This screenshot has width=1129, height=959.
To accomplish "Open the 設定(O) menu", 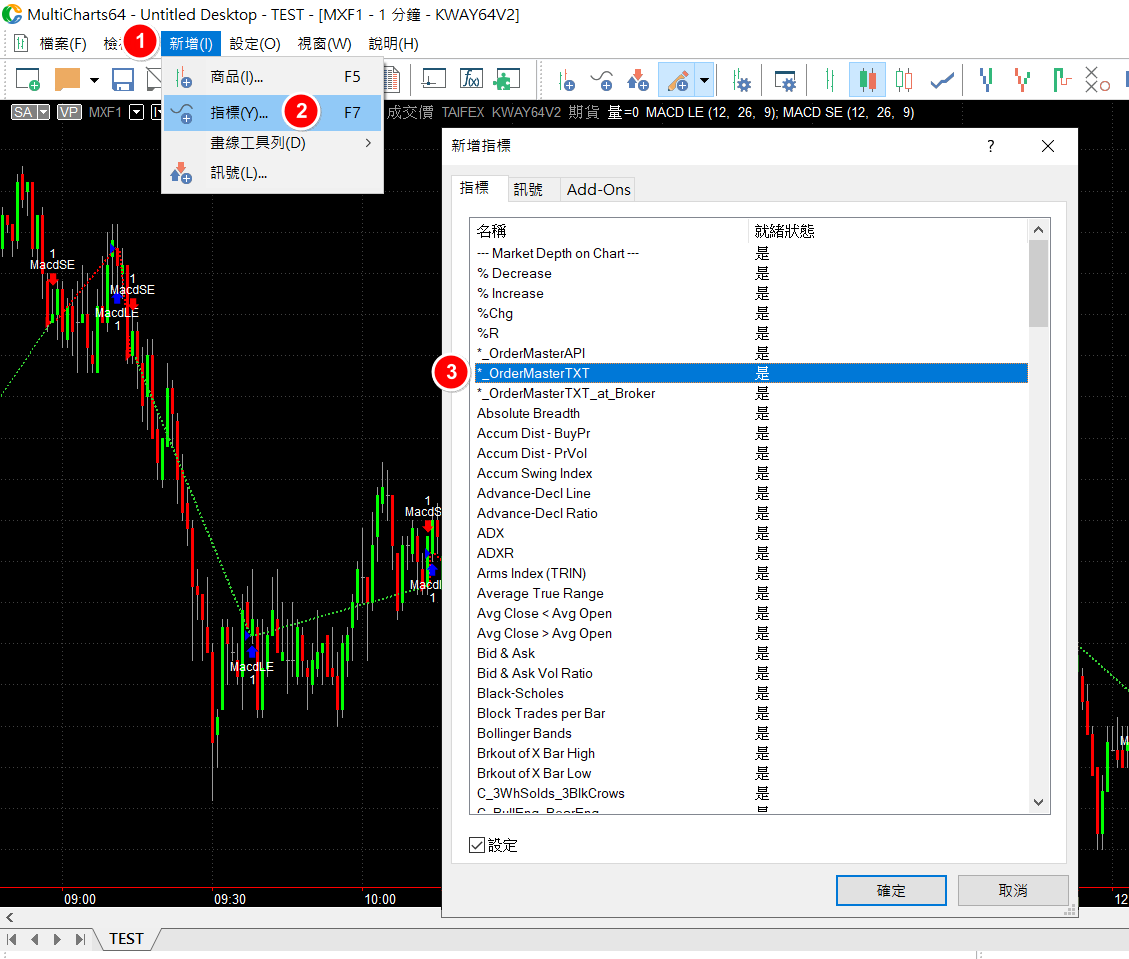I will (x=255, y=44).
